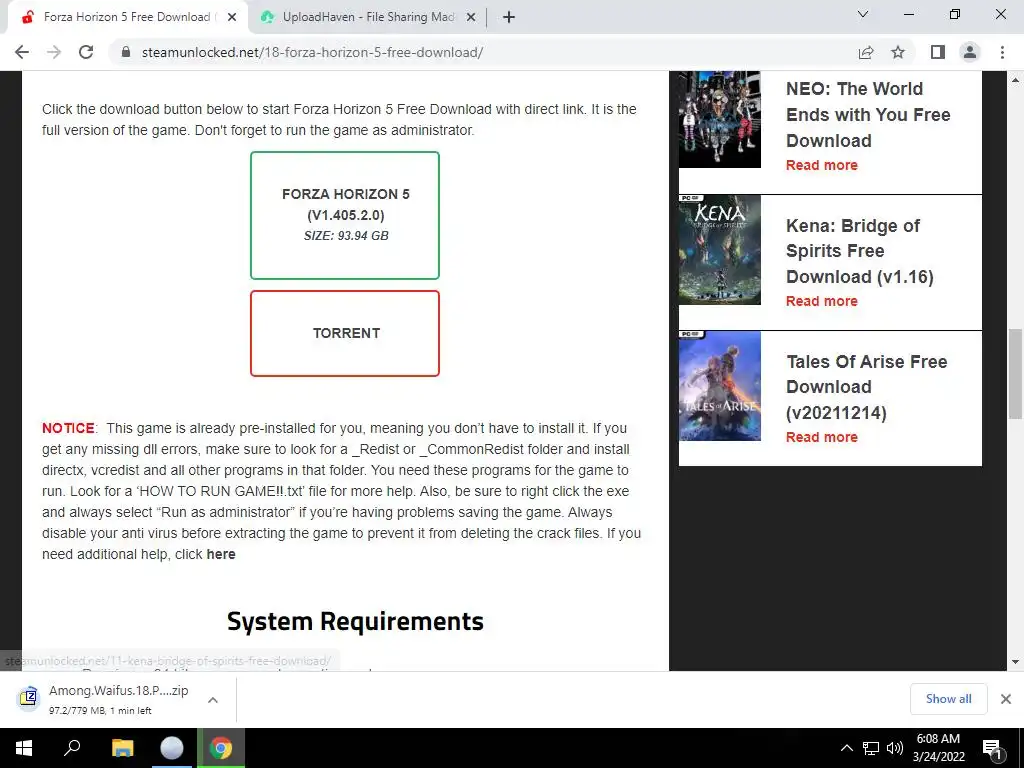
Task: Click Tales of Arise thumbnail
Action: tap(720, 386)
